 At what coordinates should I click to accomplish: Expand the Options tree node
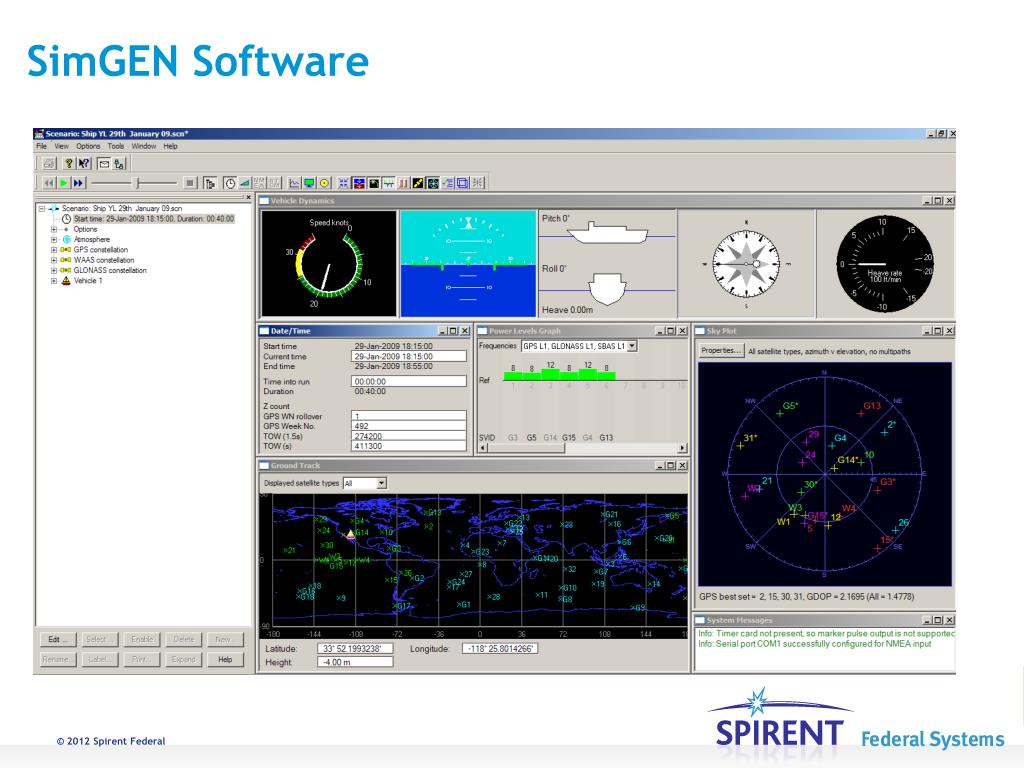click(54, 229)
